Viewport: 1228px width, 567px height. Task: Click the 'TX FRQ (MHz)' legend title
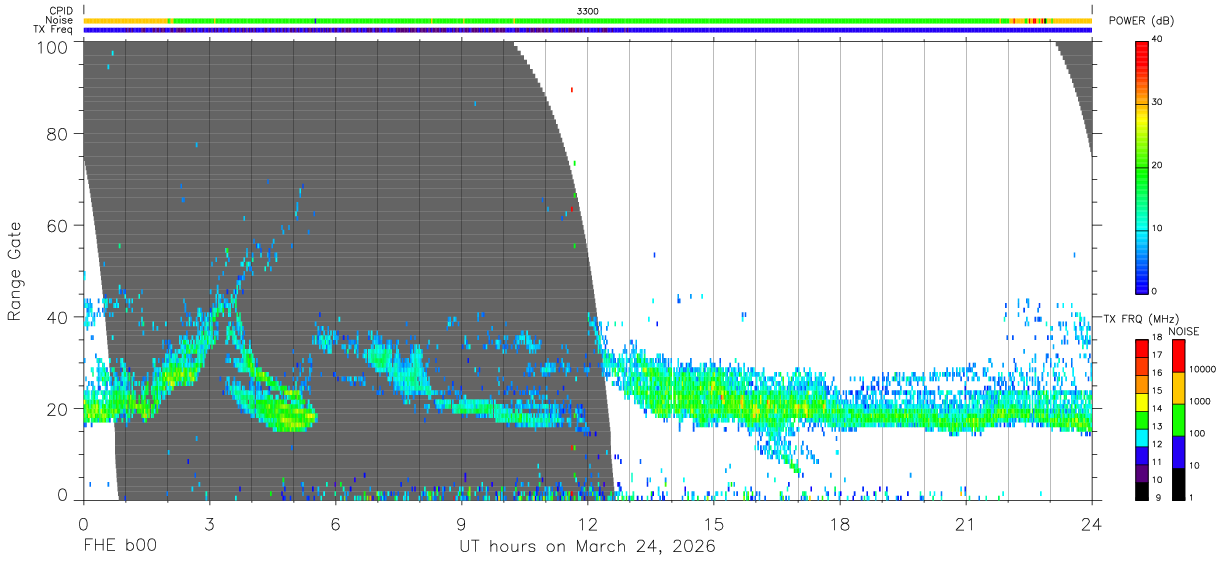click(1139, 319)
